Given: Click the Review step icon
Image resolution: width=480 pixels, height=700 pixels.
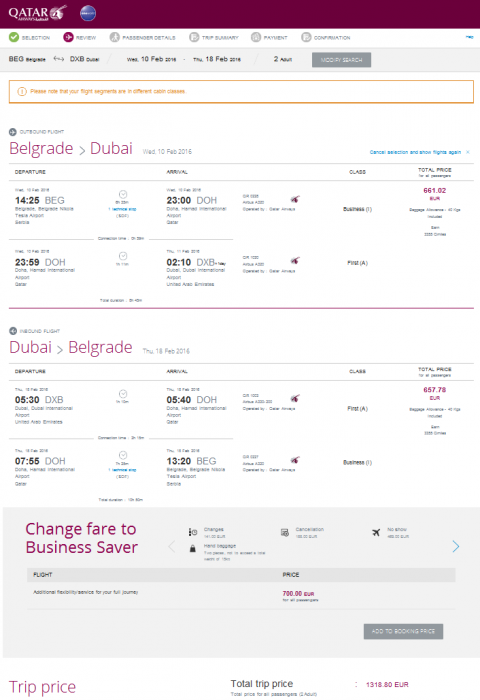Looking at the screenshot, I should [x=68, y=38].
